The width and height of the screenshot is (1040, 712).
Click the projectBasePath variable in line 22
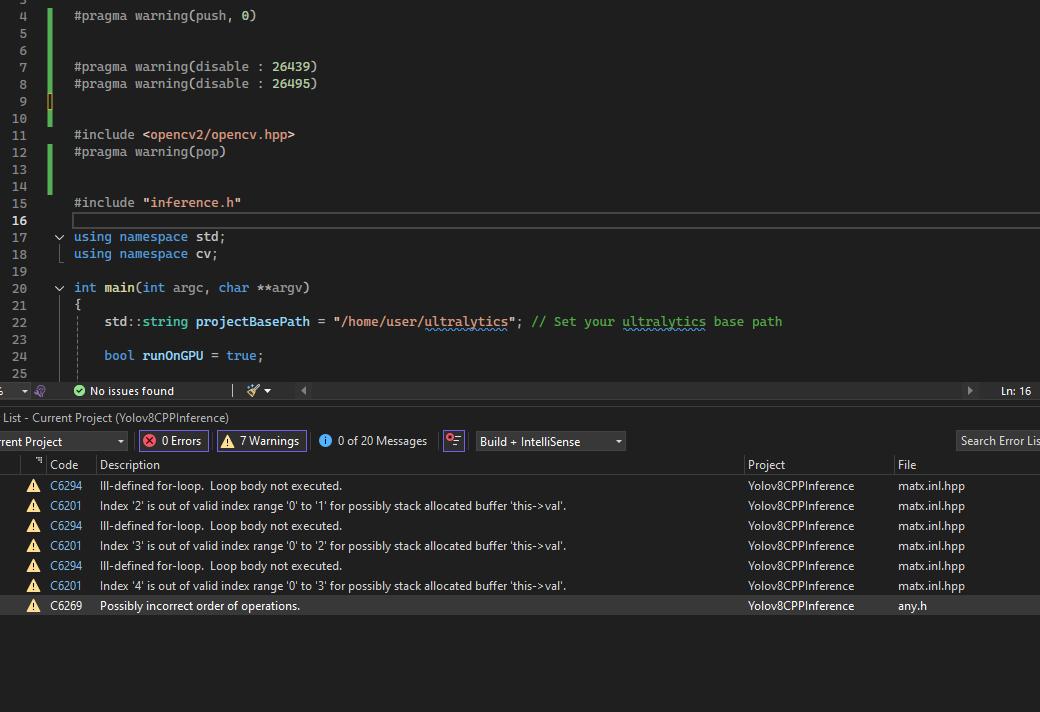point(253,322)
